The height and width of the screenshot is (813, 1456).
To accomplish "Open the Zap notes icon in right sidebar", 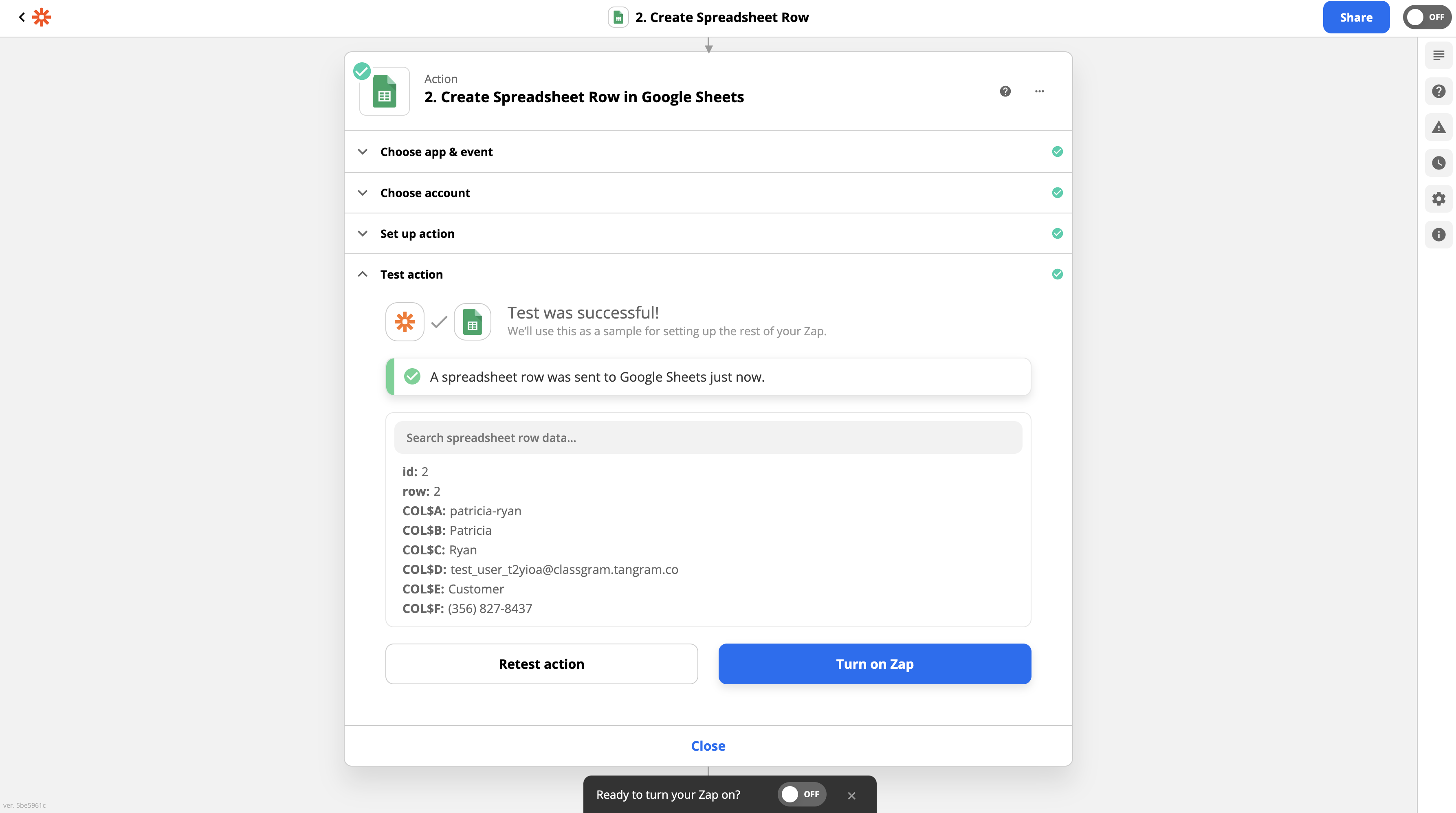I will pyautogui.click(x=1438, y=55).
